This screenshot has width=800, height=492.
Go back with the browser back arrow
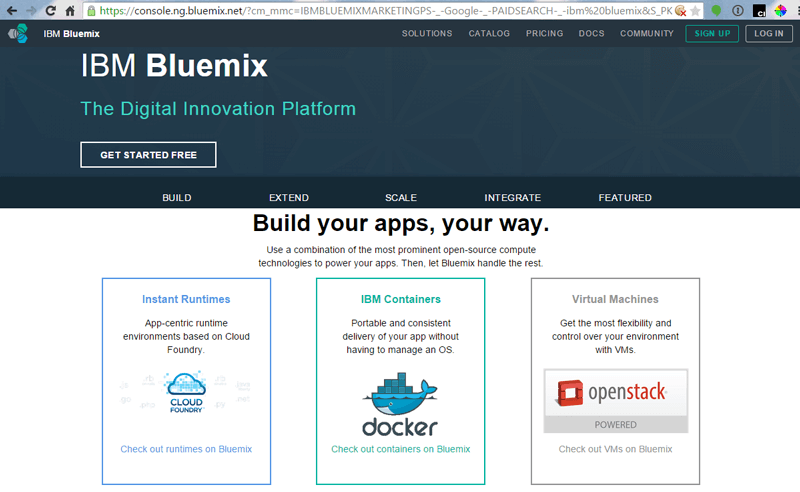pos(11,10)
